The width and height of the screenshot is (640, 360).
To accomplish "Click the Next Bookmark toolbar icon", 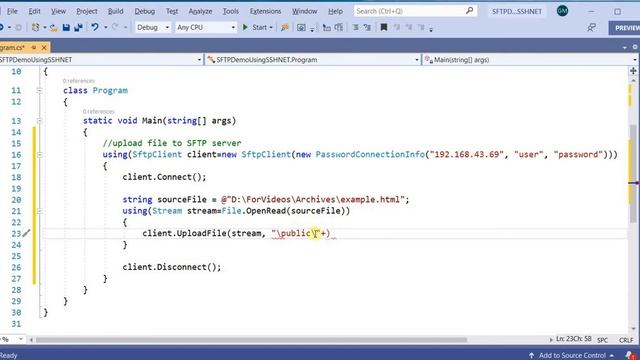I will (409, 27).
